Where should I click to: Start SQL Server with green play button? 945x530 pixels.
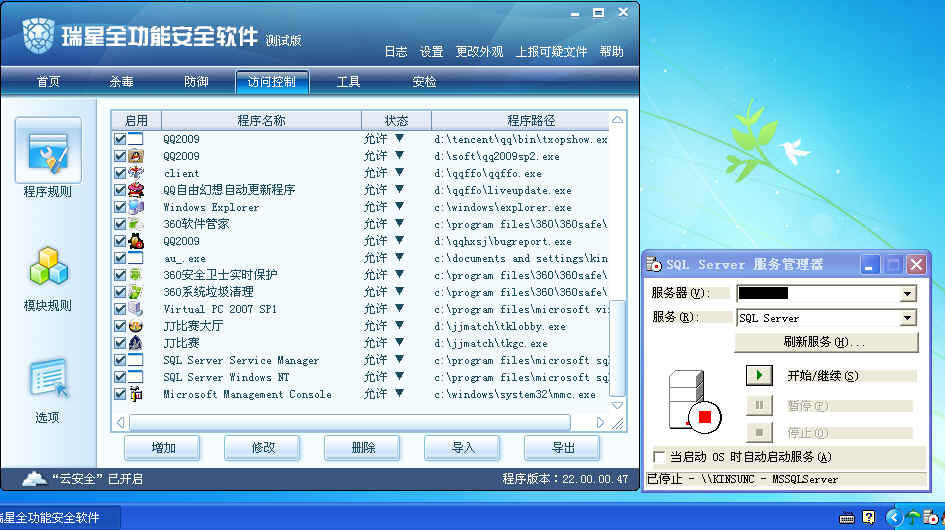[759, 375]
